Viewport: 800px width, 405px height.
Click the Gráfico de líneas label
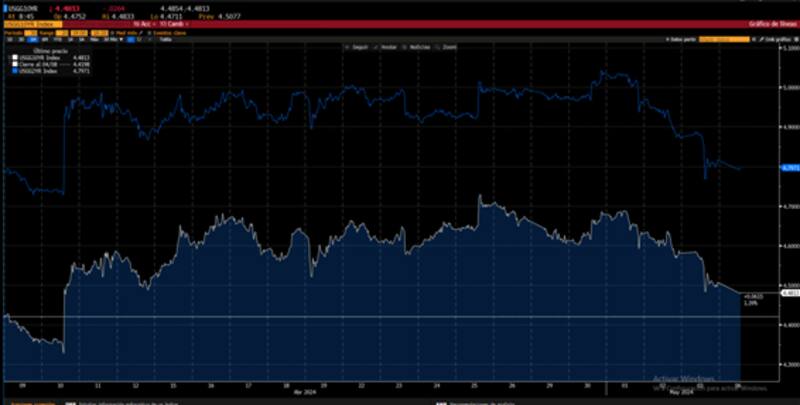click(x=768, y=23)
